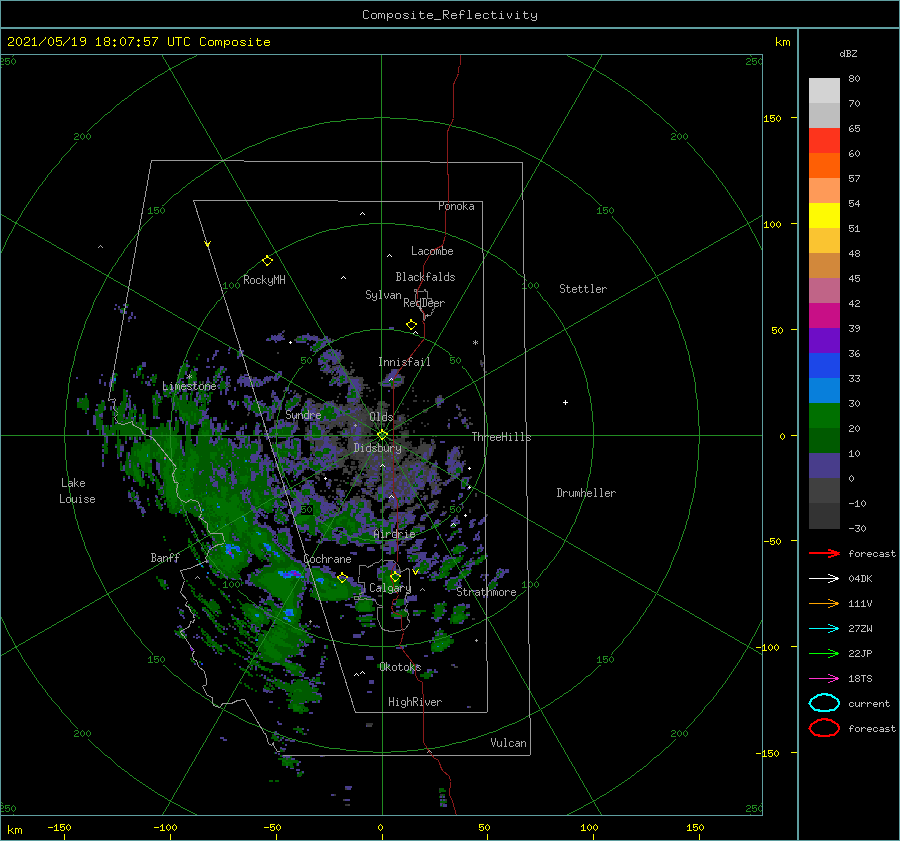Image resolution: width=900 pixels, height=841 pixels.
Task: Select the Blackfalds label
Action: pos(425,277)
